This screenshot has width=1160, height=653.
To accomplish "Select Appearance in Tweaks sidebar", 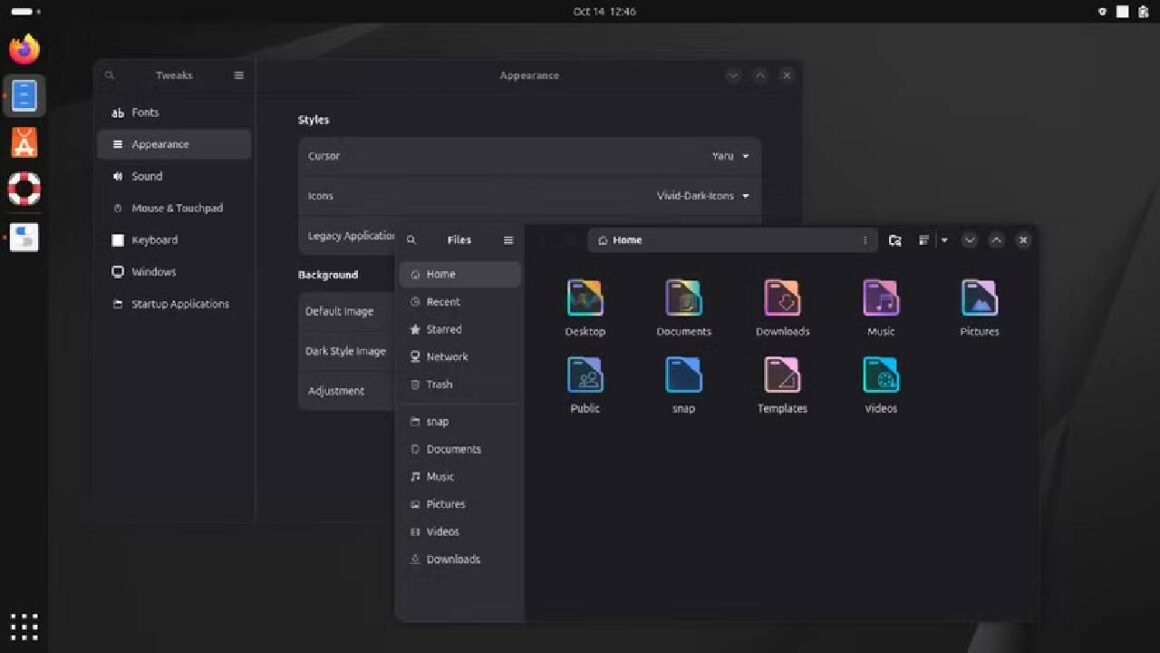I will (x=174, y=144).
